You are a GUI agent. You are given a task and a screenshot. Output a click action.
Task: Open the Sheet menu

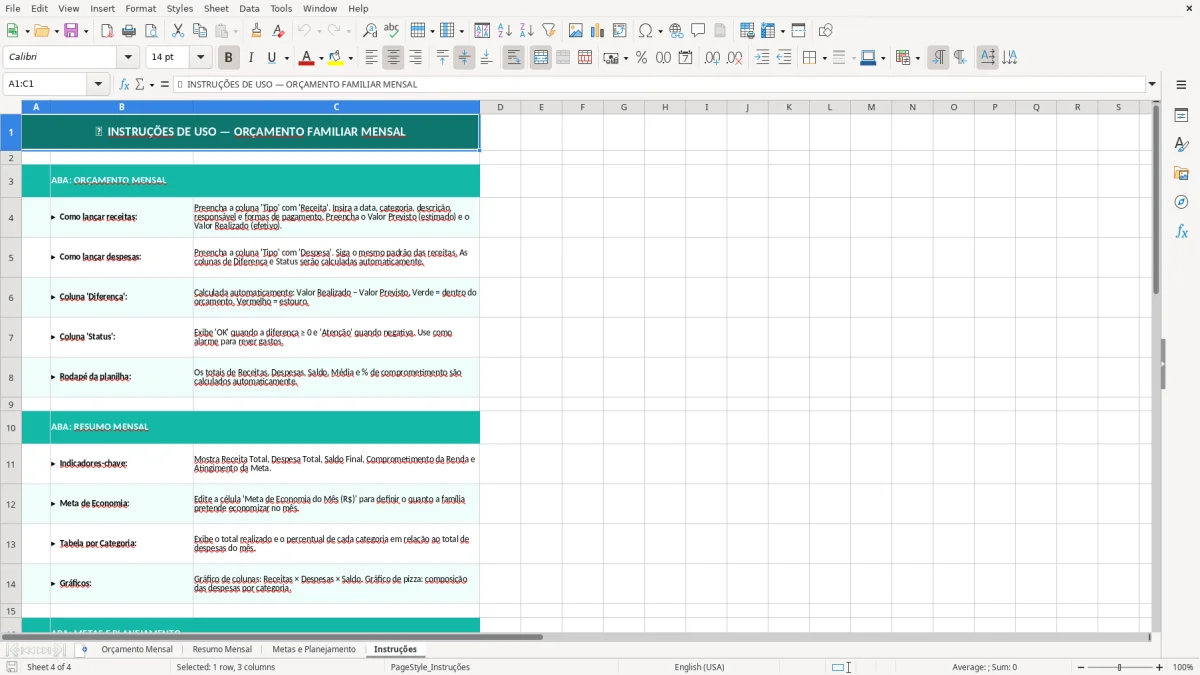(216, 8)
